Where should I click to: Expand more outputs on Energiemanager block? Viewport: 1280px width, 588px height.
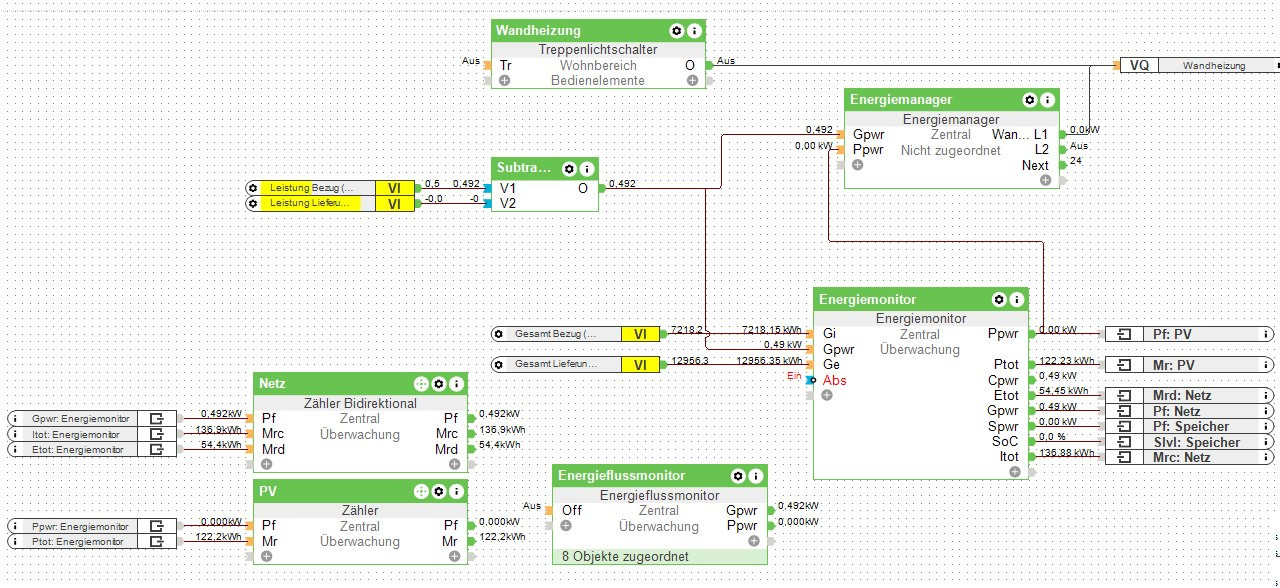[x=1045, y=180]
